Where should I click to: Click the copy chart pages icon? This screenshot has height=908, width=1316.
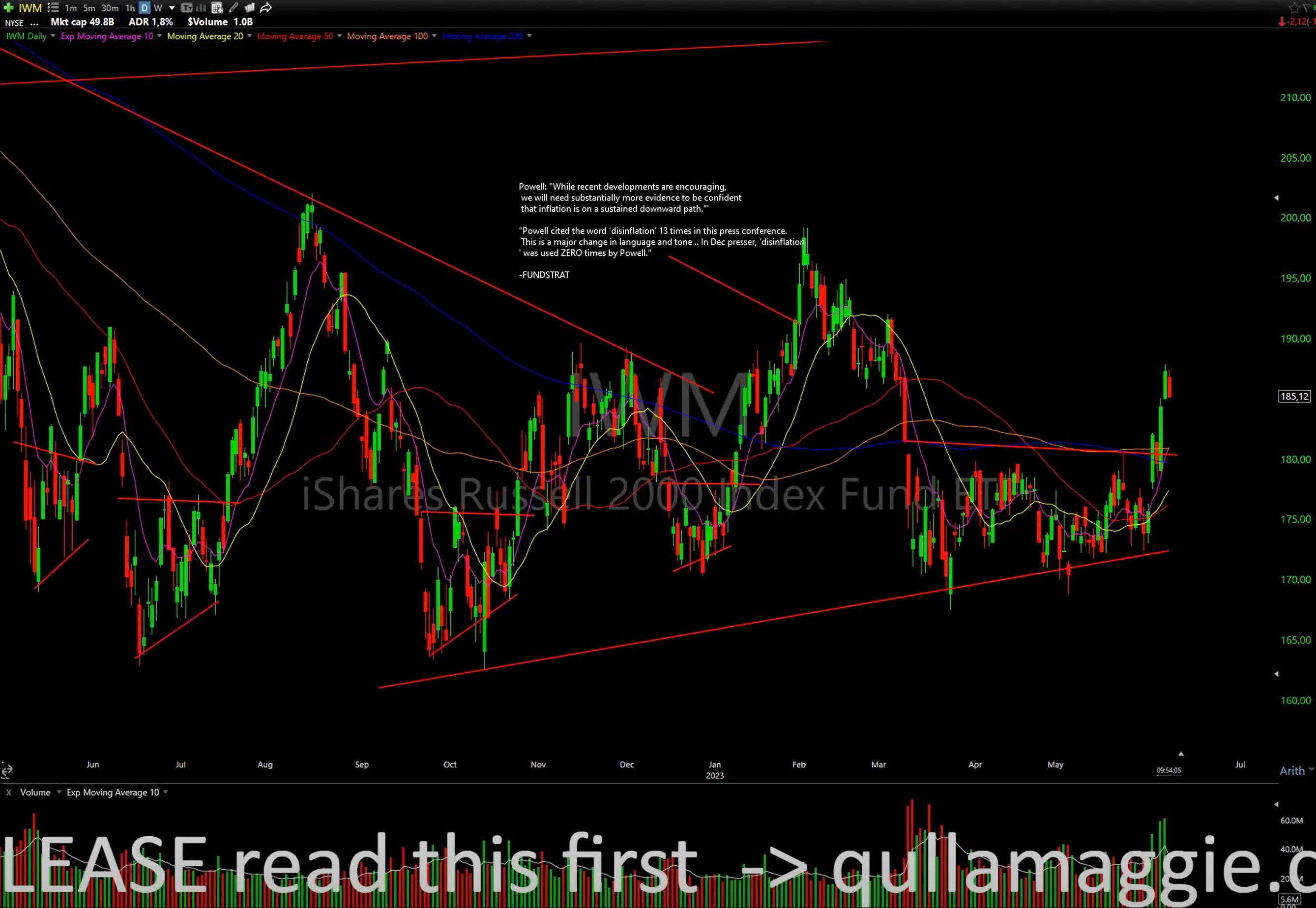pyautogui.click(x=249, y=8)
